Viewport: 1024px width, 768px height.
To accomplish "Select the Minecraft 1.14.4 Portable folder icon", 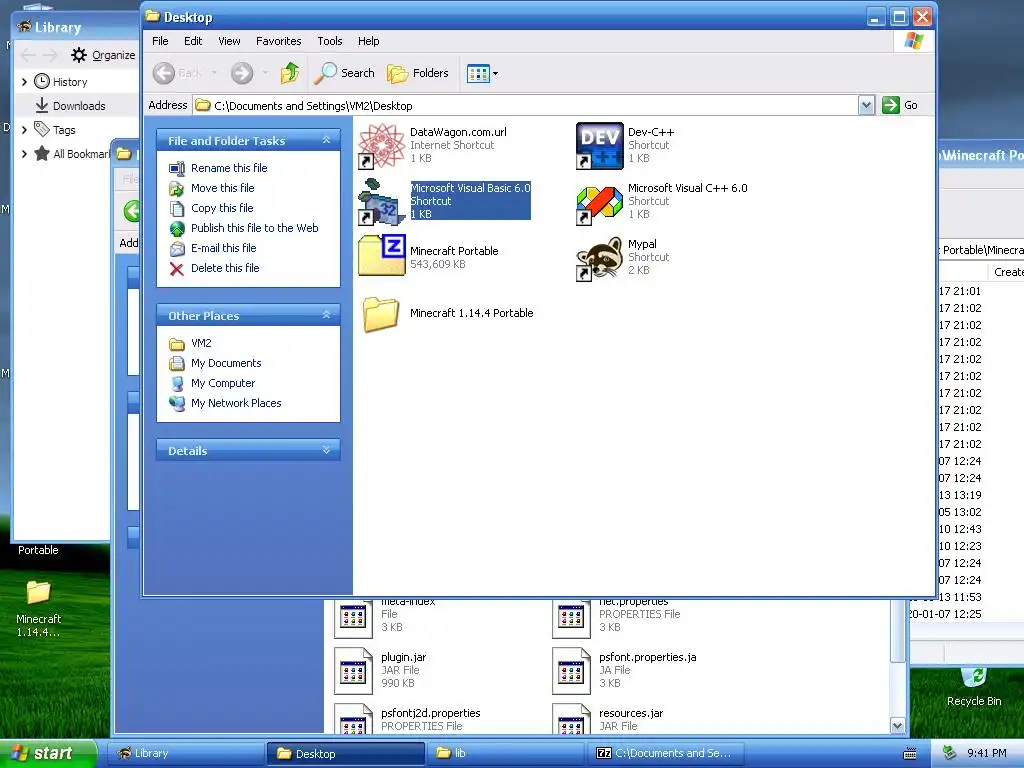I will (381, 313).
